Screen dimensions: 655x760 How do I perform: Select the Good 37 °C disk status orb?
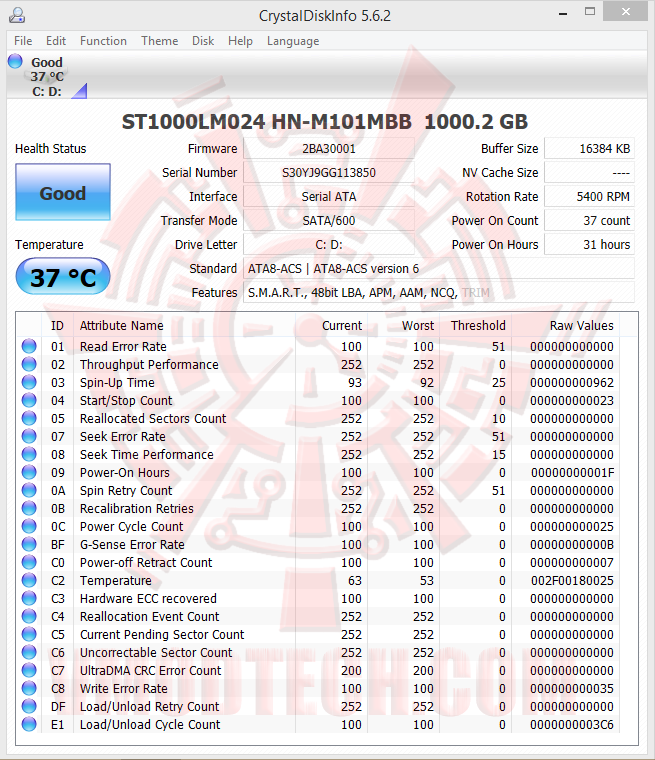(15, 61)
